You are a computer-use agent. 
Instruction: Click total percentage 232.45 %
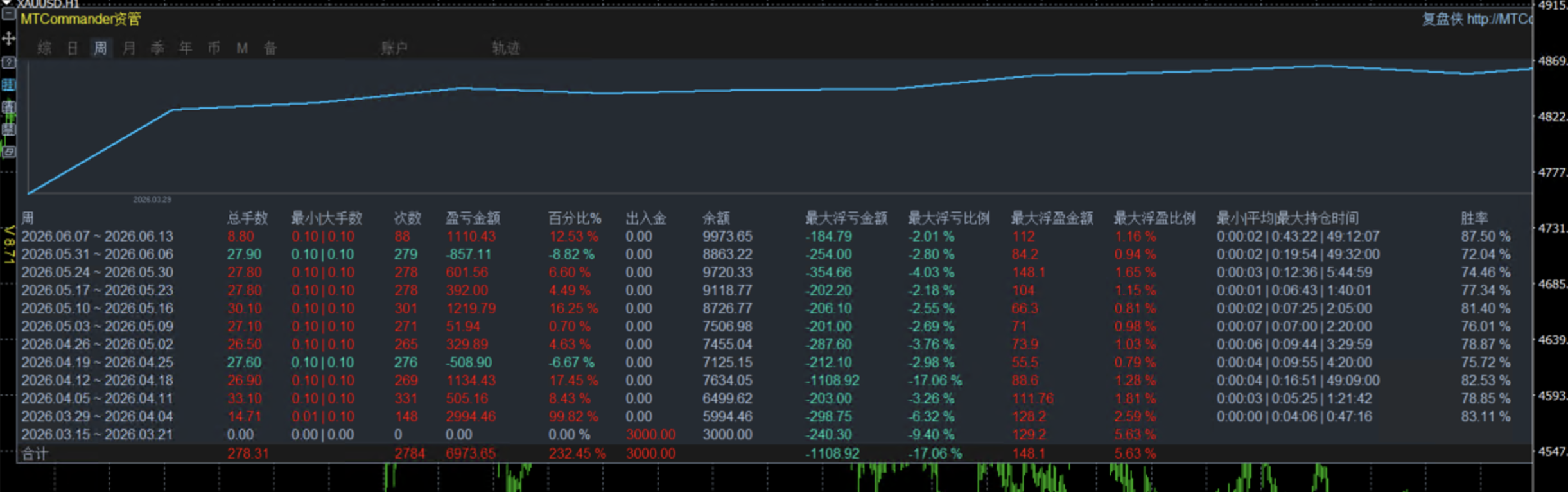tap(577, 453)
